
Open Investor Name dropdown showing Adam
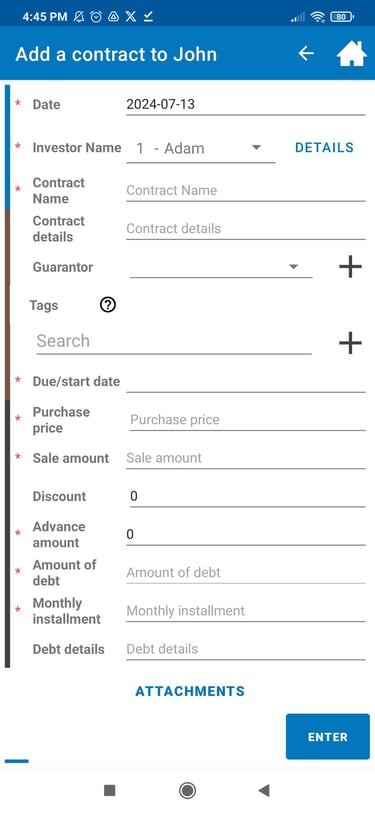[x=201, y=149]
